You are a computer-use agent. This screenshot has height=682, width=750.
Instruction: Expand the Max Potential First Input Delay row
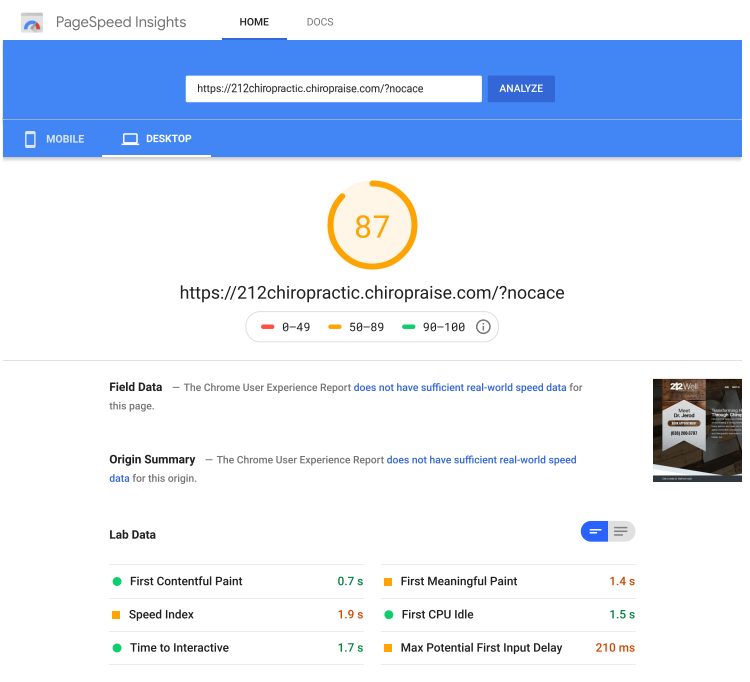[508, 648]
